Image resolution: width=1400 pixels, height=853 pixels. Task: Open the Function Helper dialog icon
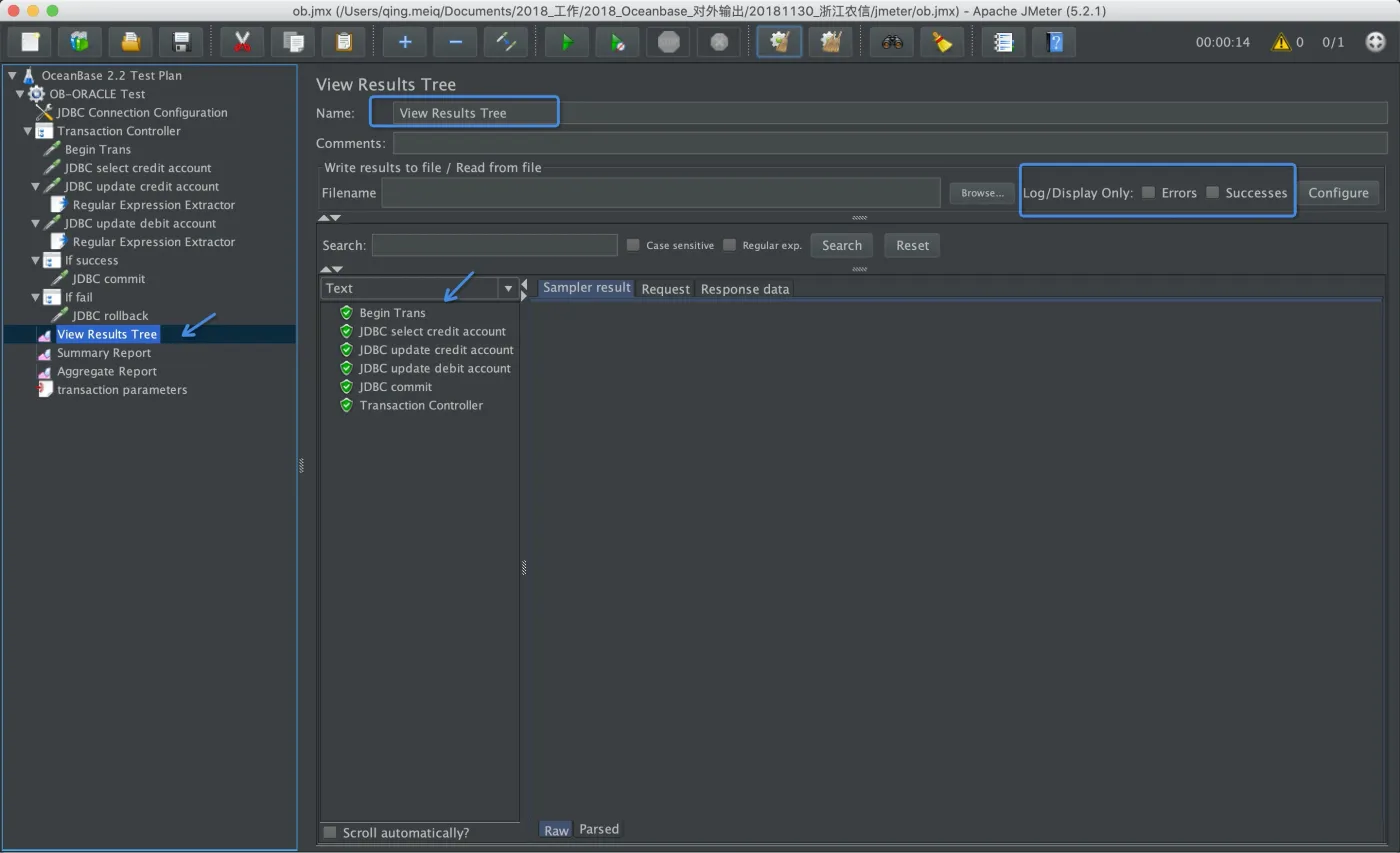(x=1004, y=42)
